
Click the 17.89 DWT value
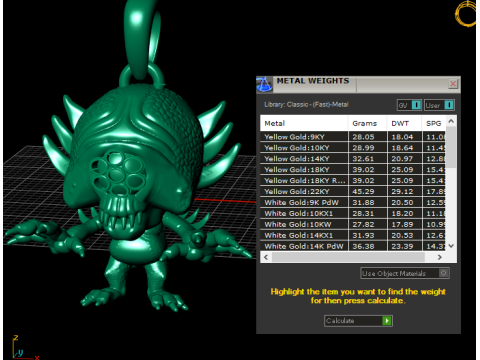(x=402, y=225)
